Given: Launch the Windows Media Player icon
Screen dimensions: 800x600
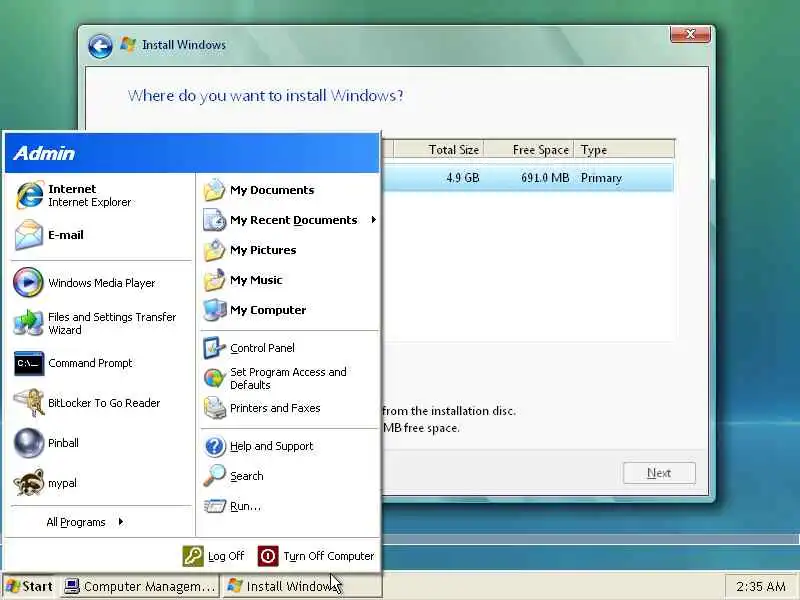Looking at the screenshot, I should point(28,282).
